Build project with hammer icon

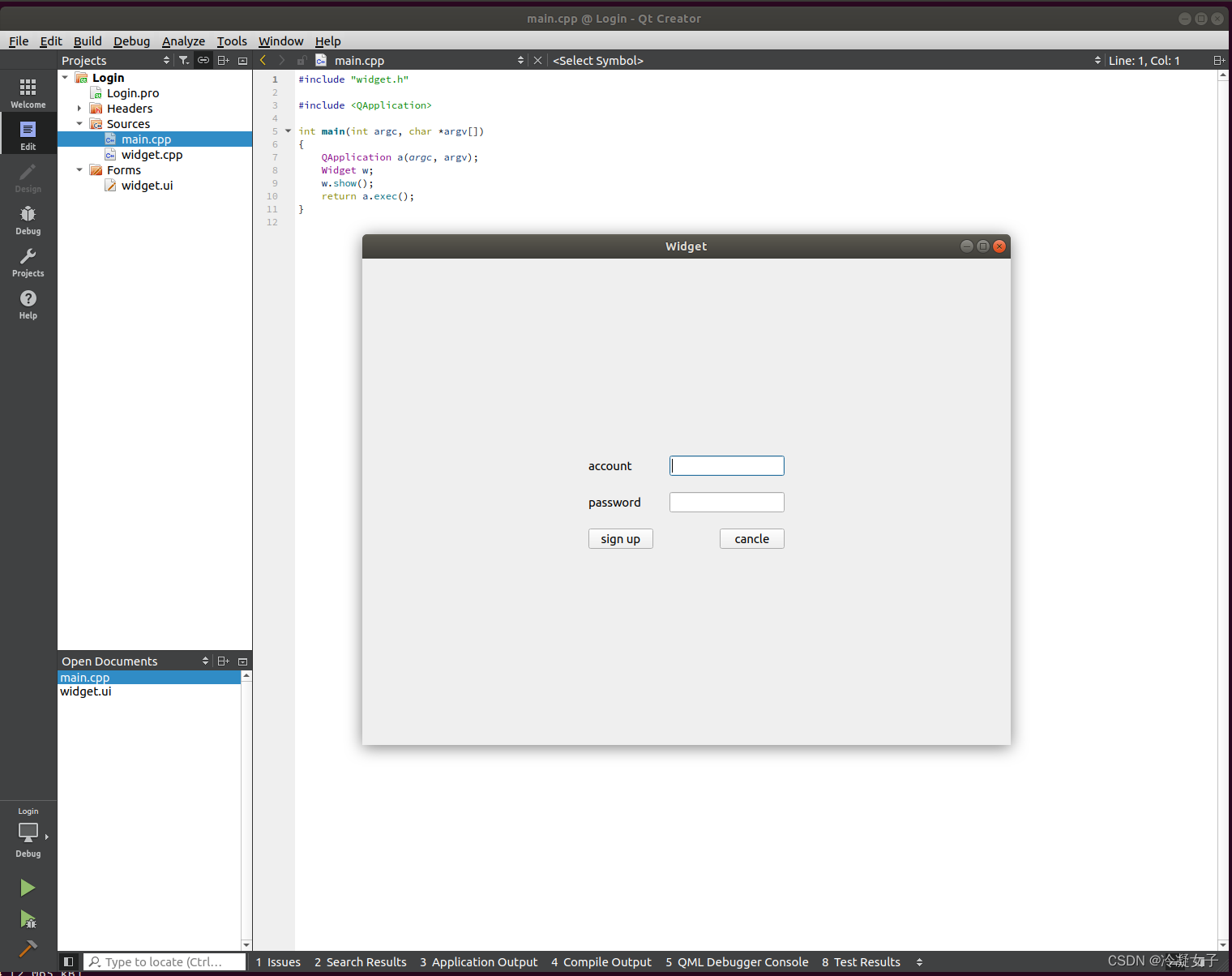pyautogui.click(x=28, y=948)
